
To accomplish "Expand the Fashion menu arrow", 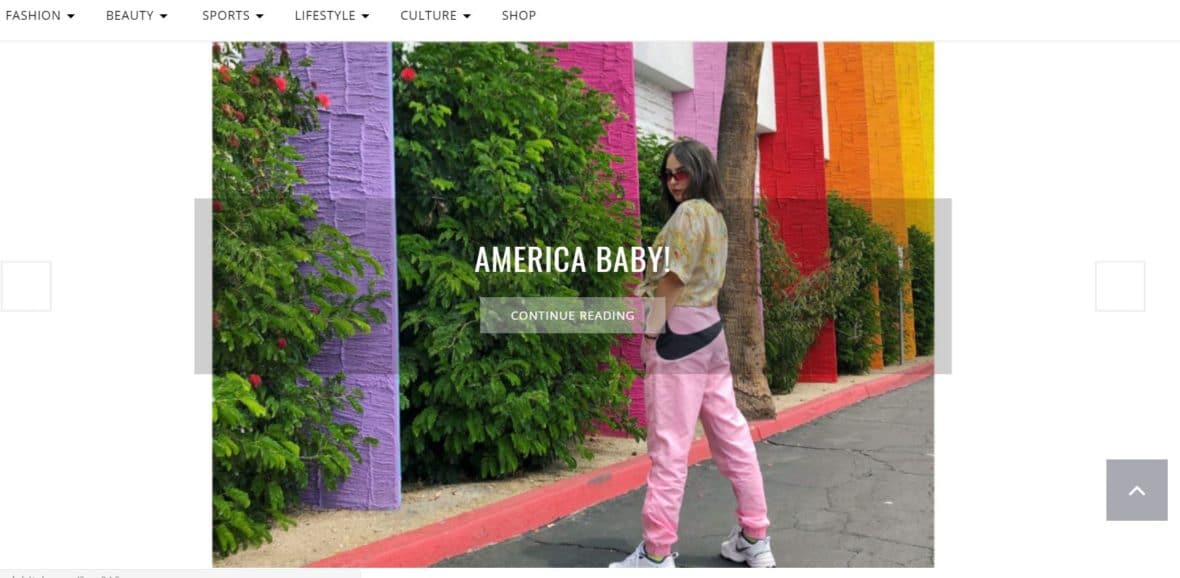I will [x=71, y=16].
